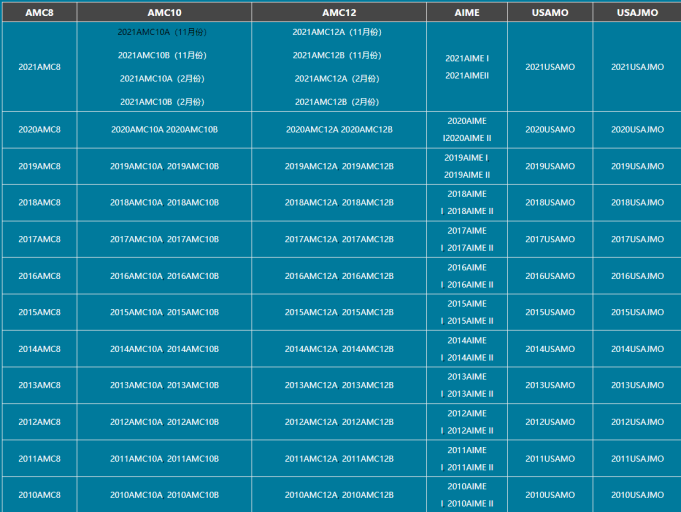Open the 2019AMC10A link

coord(136,166)
